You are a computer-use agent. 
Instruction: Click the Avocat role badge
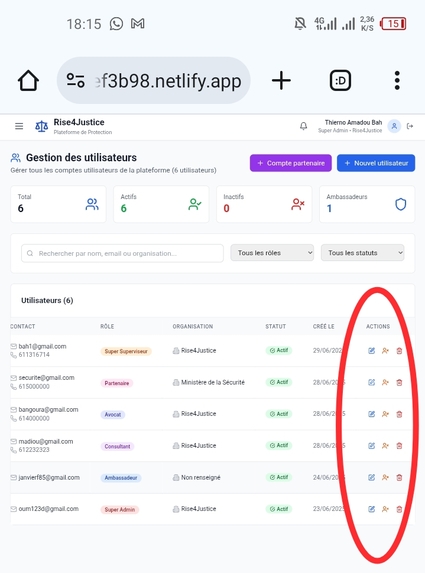pyautogui.click(x=113, y=414)
